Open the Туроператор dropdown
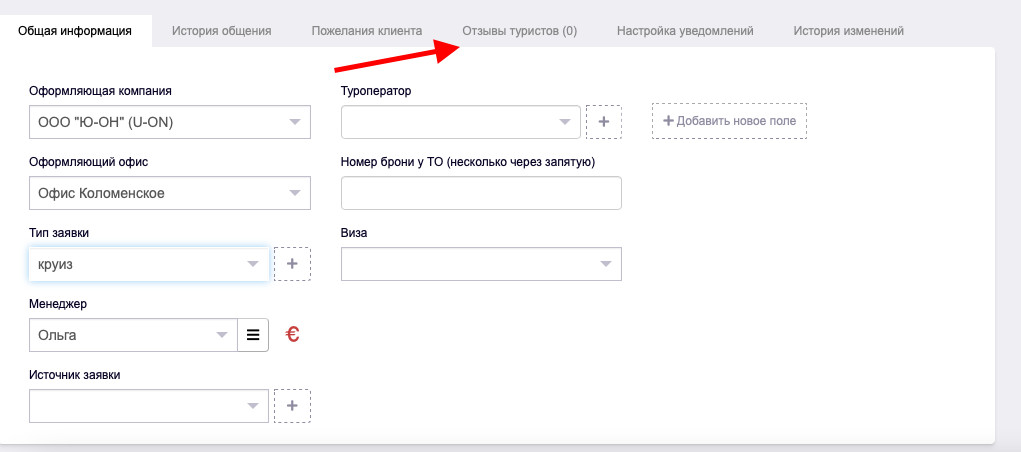 coord(460,122)
